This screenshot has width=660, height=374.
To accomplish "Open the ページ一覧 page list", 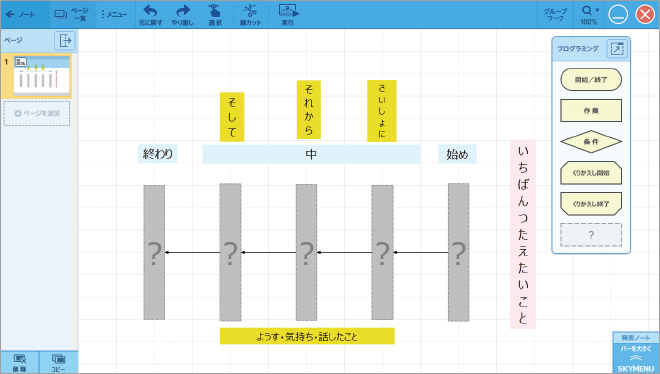I will pos(72,14).
